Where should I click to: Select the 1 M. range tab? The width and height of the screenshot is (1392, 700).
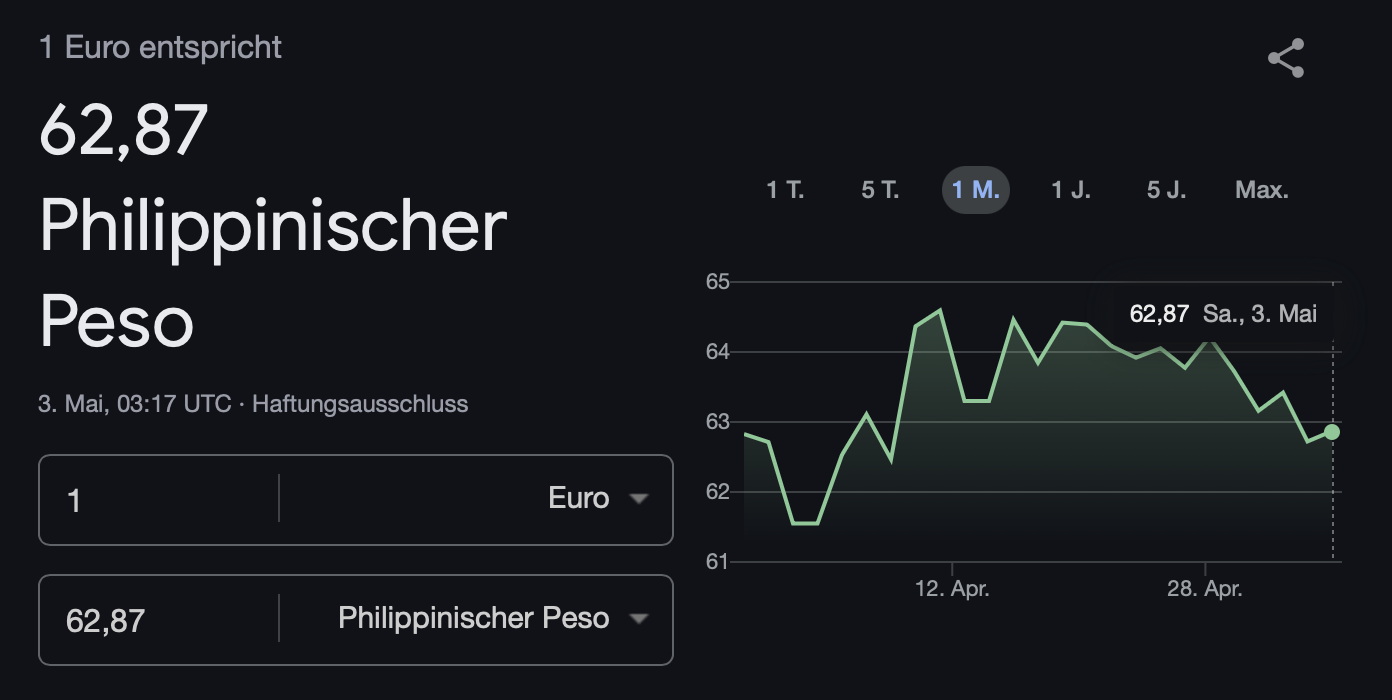tap(976, 190)
